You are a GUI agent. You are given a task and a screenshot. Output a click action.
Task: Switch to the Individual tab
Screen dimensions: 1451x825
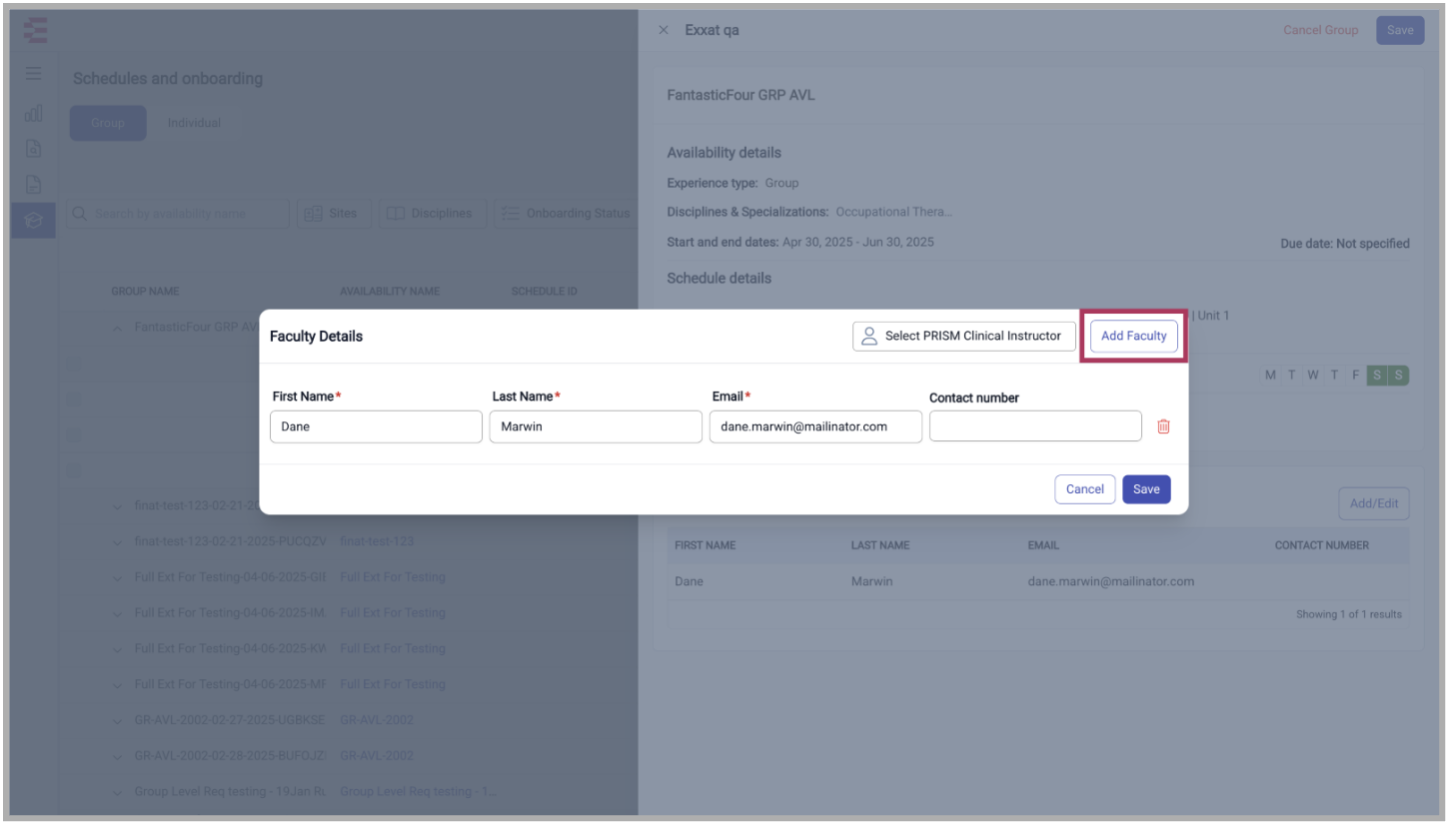coord(194,123)
